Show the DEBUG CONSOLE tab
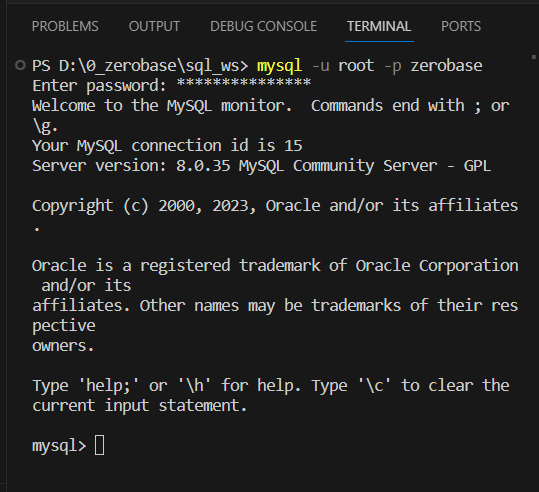 point(263,26)
